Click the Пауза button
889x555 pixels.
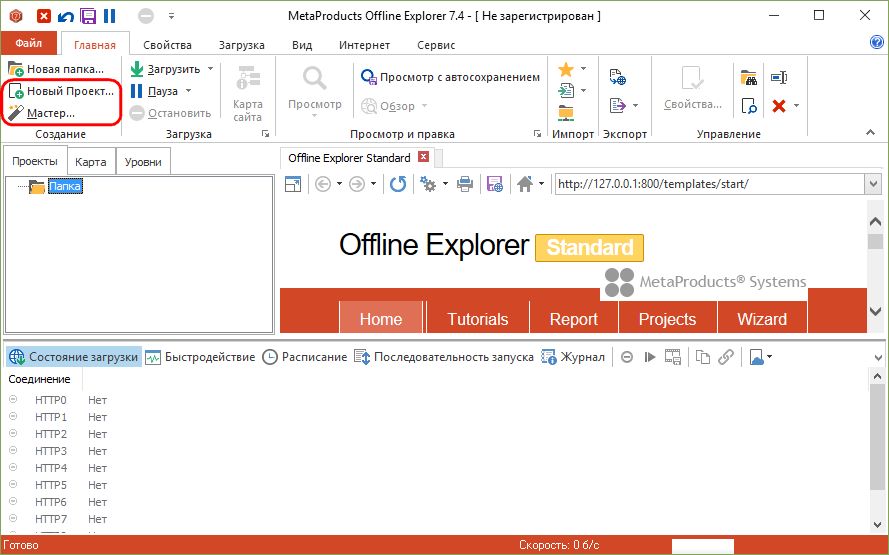154,91
